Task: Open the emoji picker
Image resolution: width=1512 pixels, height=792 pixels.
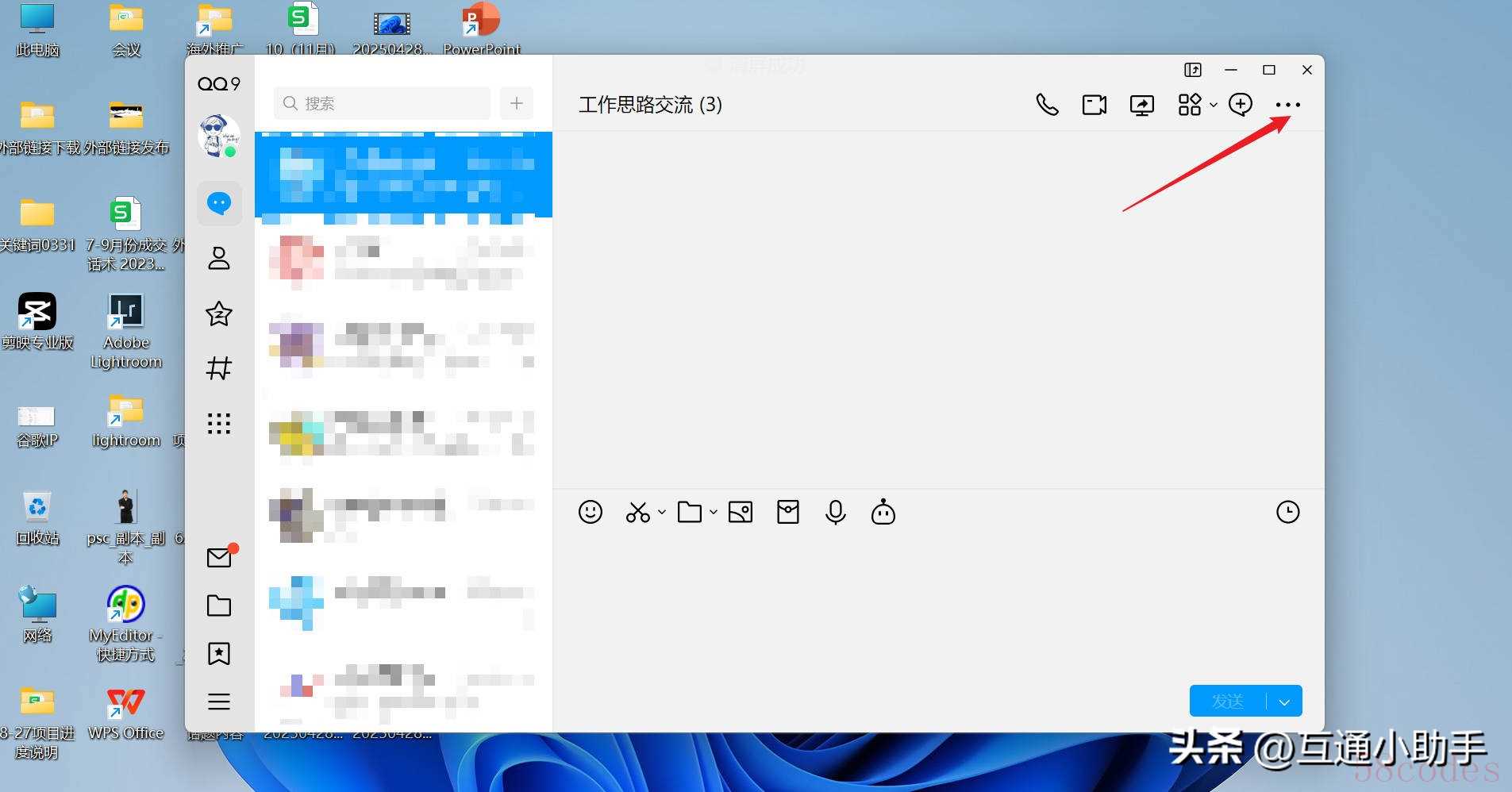Action: 591,512
